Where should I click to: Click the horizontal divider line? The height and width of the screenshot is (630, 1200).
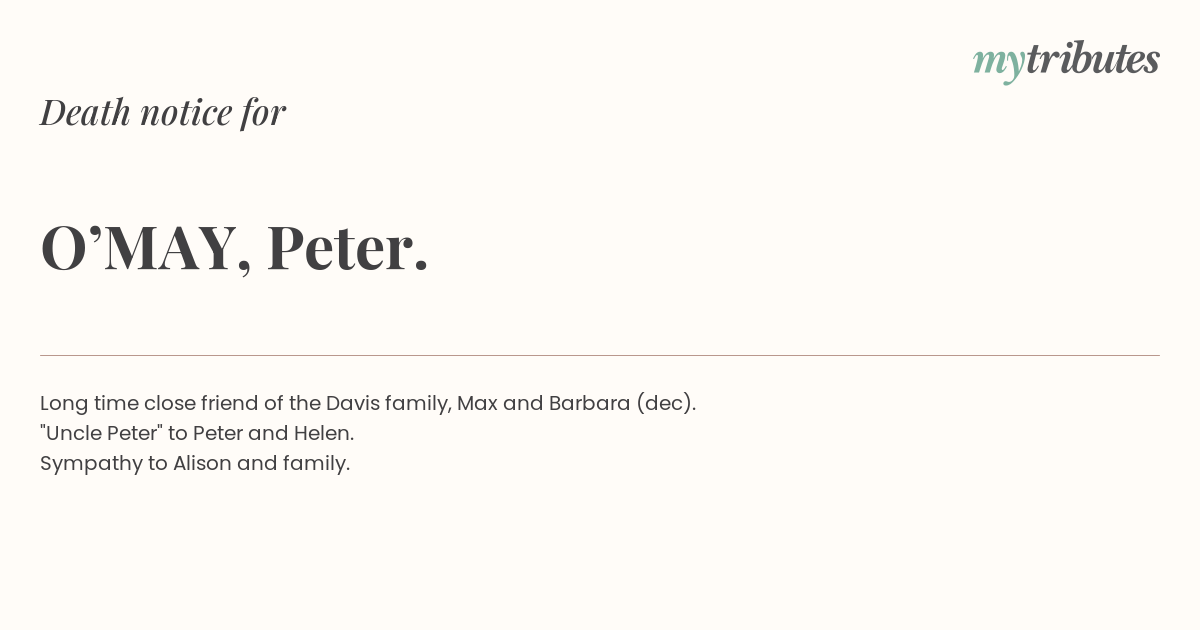tap(600, 355)
